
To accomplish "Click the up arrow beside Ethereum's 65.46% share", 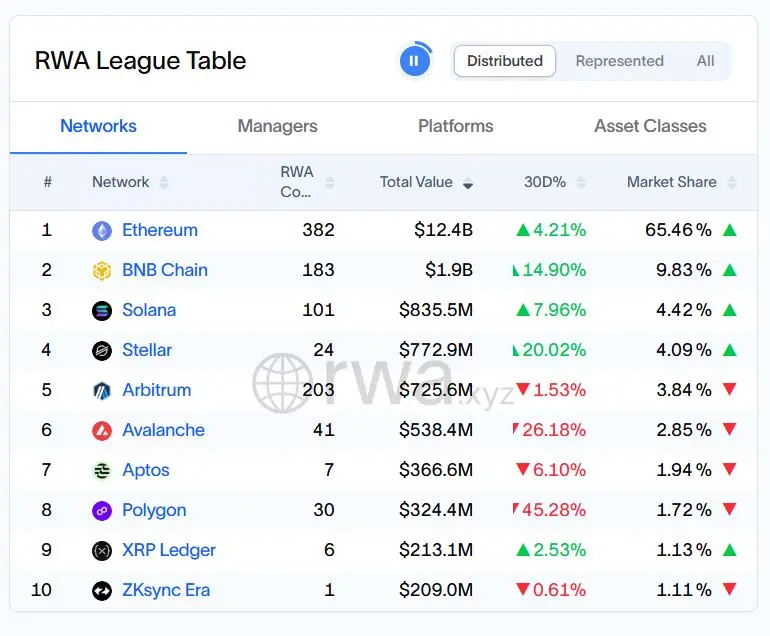I will [x=730, y=230].
